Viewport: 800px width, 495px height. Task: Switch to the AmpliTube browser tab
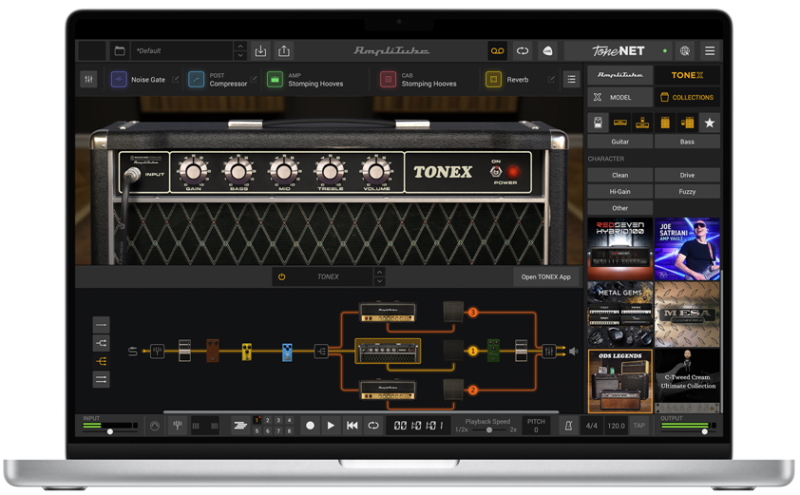(x=620, y=75)
